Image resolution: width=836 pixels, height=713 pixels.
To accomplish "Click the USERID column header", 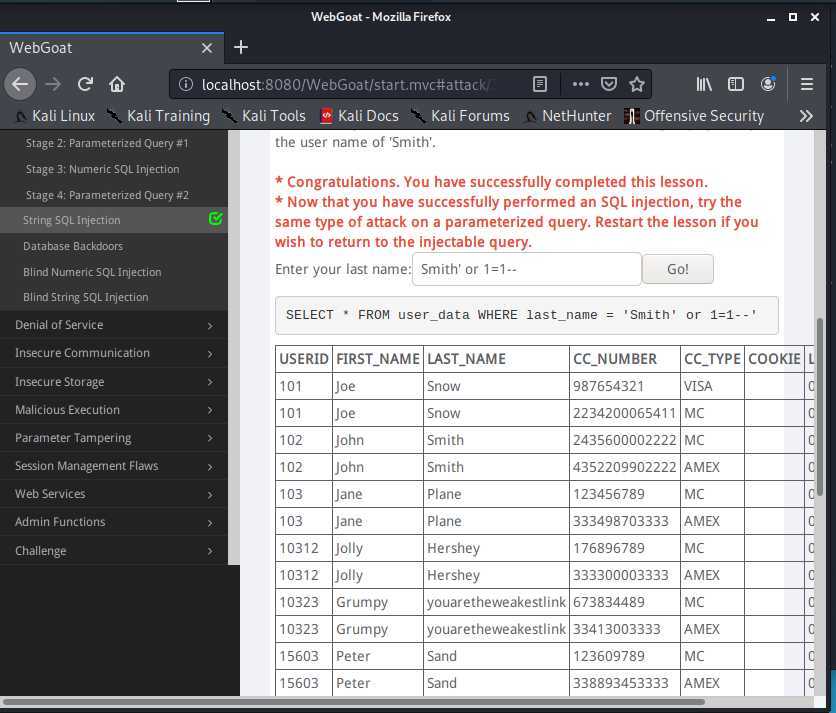I will [x=304, y=359].
